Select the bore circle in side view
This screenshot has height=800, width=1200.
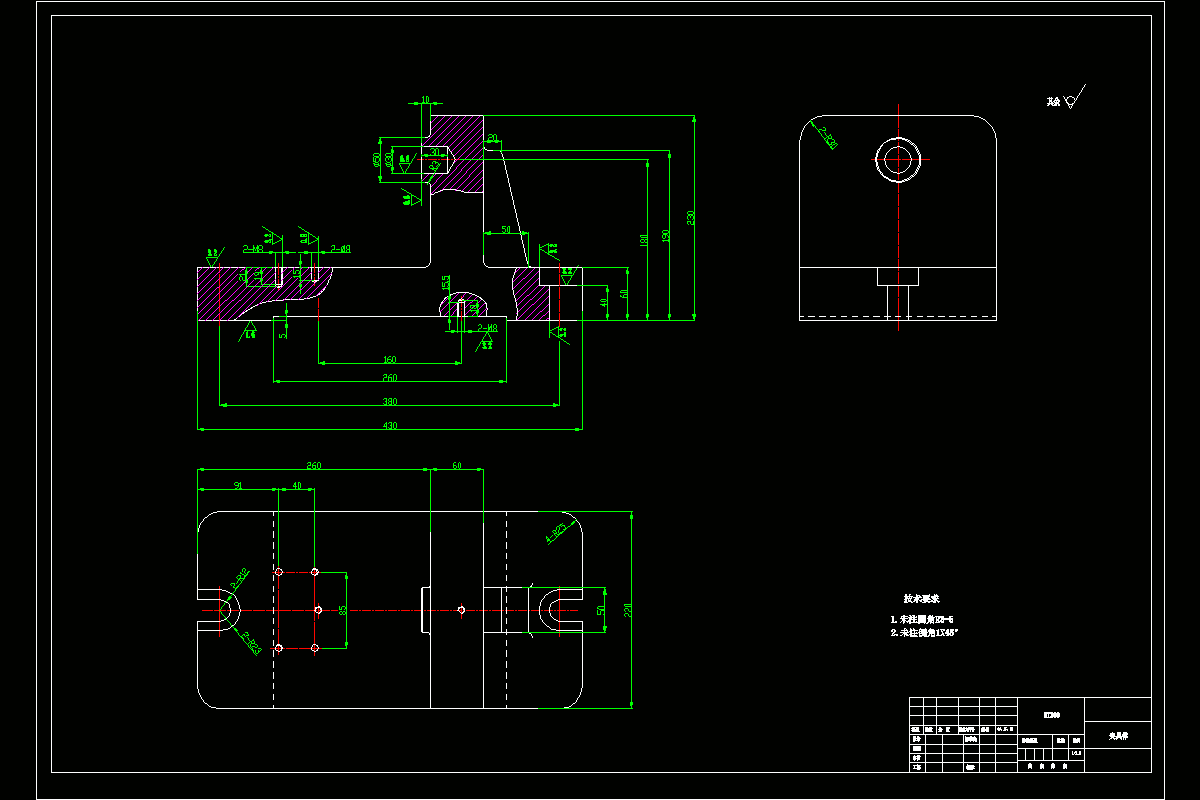coord(898,159)
